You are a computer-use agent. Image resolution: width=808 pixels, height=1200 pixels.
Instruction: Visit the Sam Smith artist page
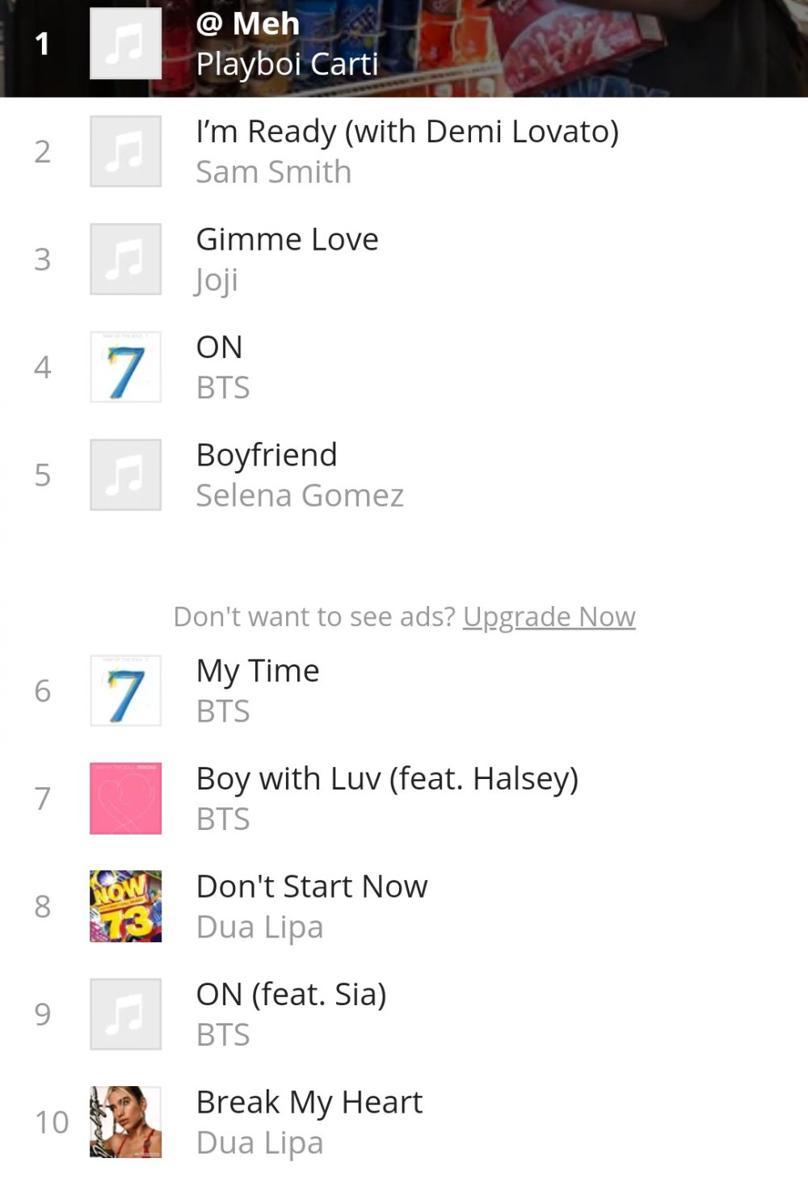pos(274,172)
